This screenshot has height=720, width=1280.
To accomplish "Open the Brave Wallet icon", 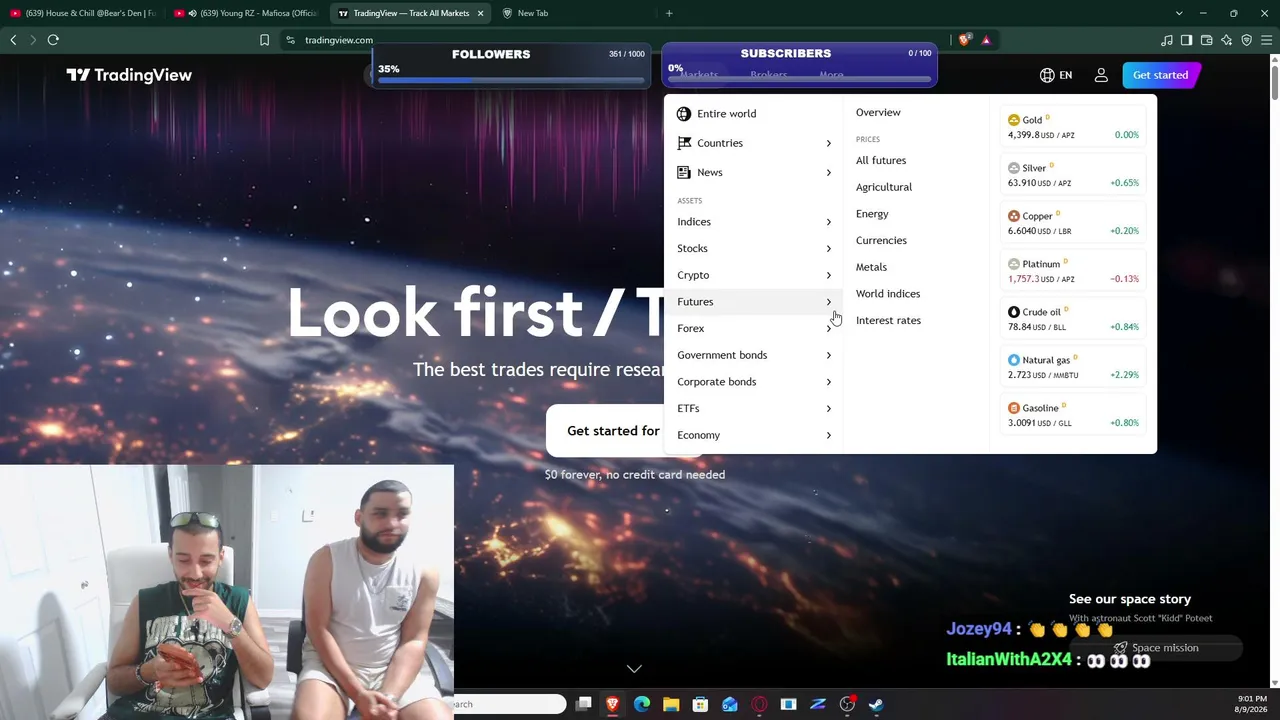I will [x=1207, y=40].
